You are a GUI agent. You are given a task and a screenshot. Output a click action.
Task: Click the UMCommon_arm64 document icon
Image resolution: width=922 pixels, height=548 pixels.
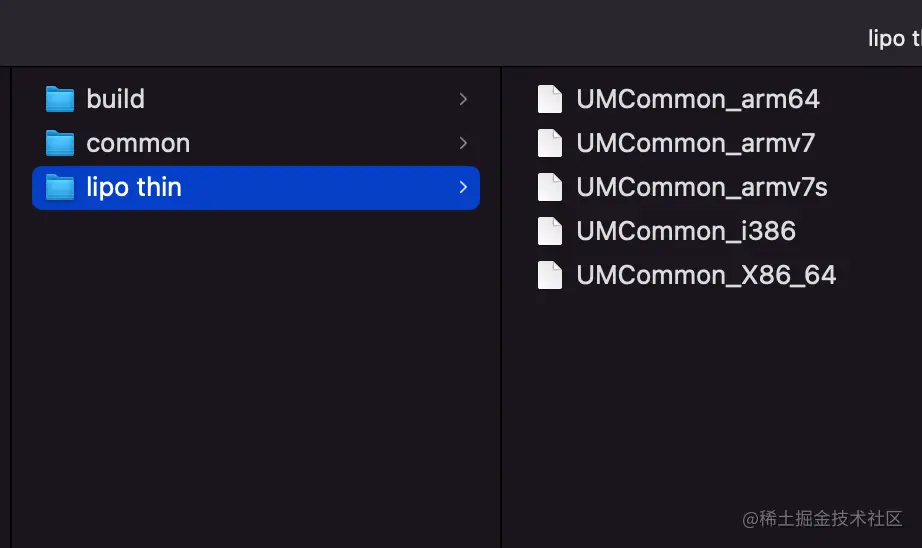coord(550,99)
